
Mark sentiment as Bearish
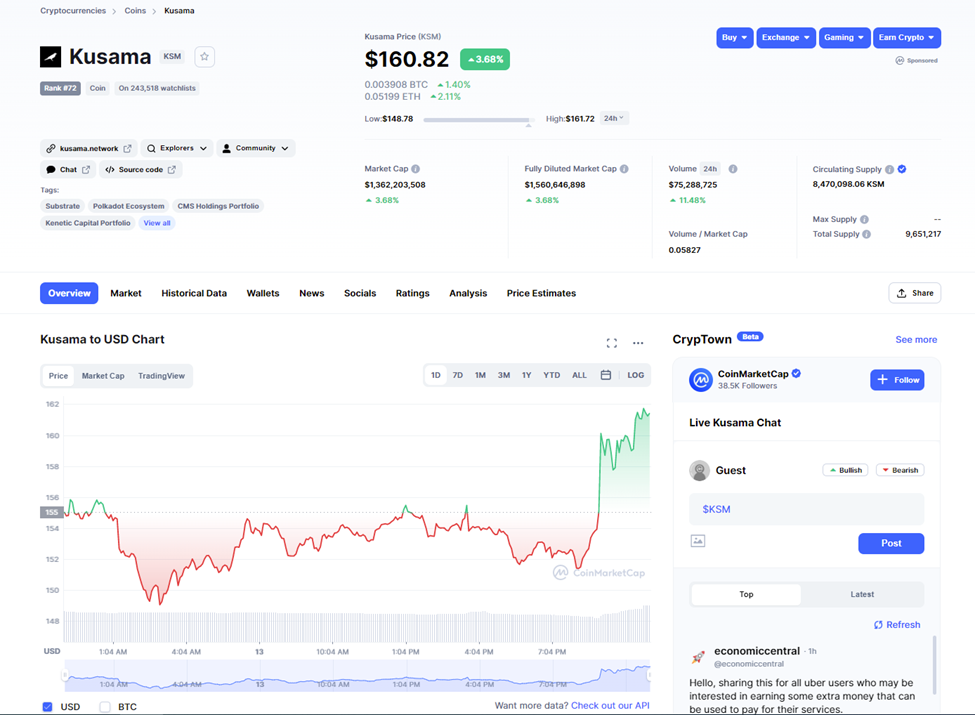click(900, 471)
